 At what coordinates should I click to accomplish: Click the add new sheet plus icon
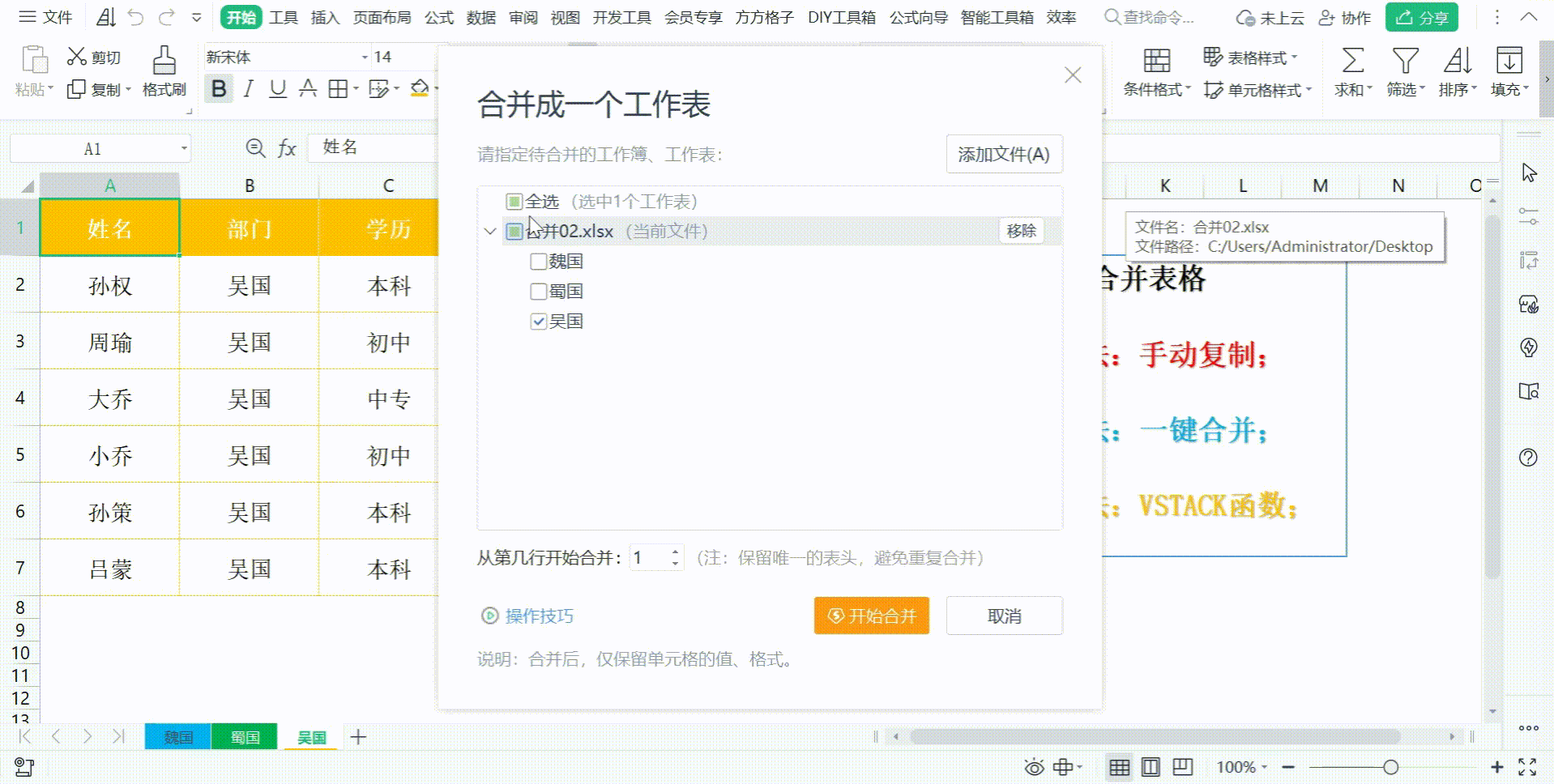[358, 736]
